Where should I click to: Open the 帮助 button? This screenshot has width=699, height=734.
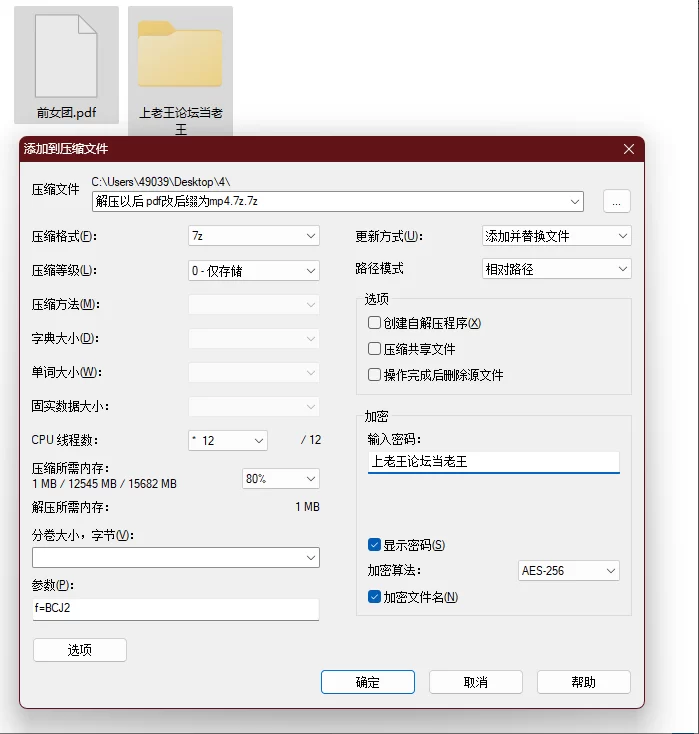[x=584, y=682]
